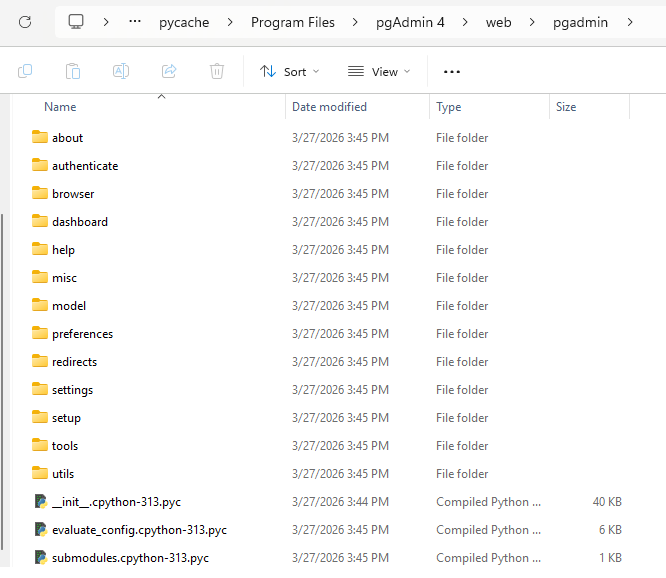Click the browser folder name
Screen dimensions: 666x578
click(x=73, y=194)
